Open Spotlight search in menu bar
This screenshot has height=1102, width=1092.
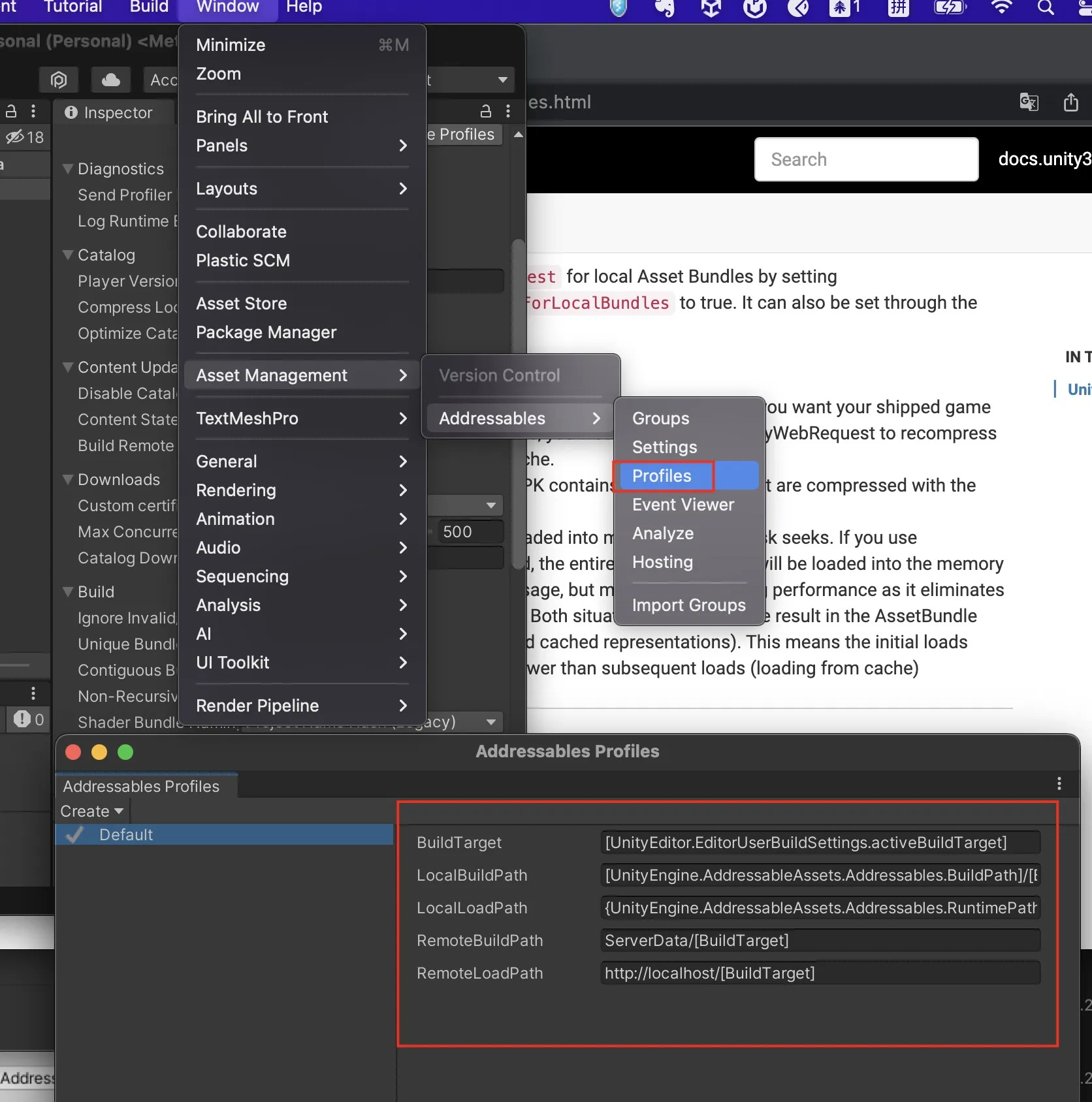point(1046,8)
